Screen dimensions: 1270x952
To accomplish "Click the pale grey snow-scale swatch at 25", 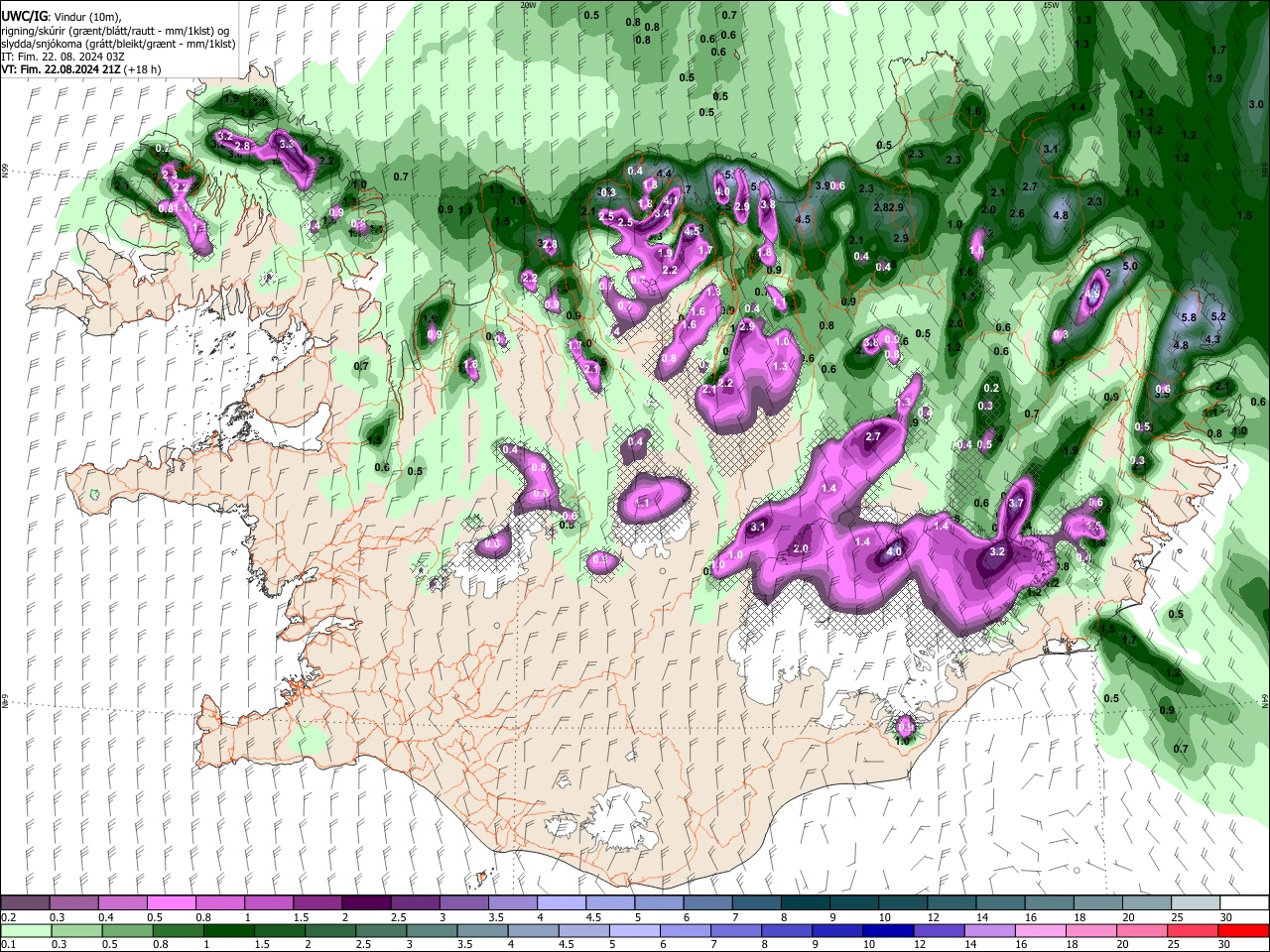I will 1197,902.
